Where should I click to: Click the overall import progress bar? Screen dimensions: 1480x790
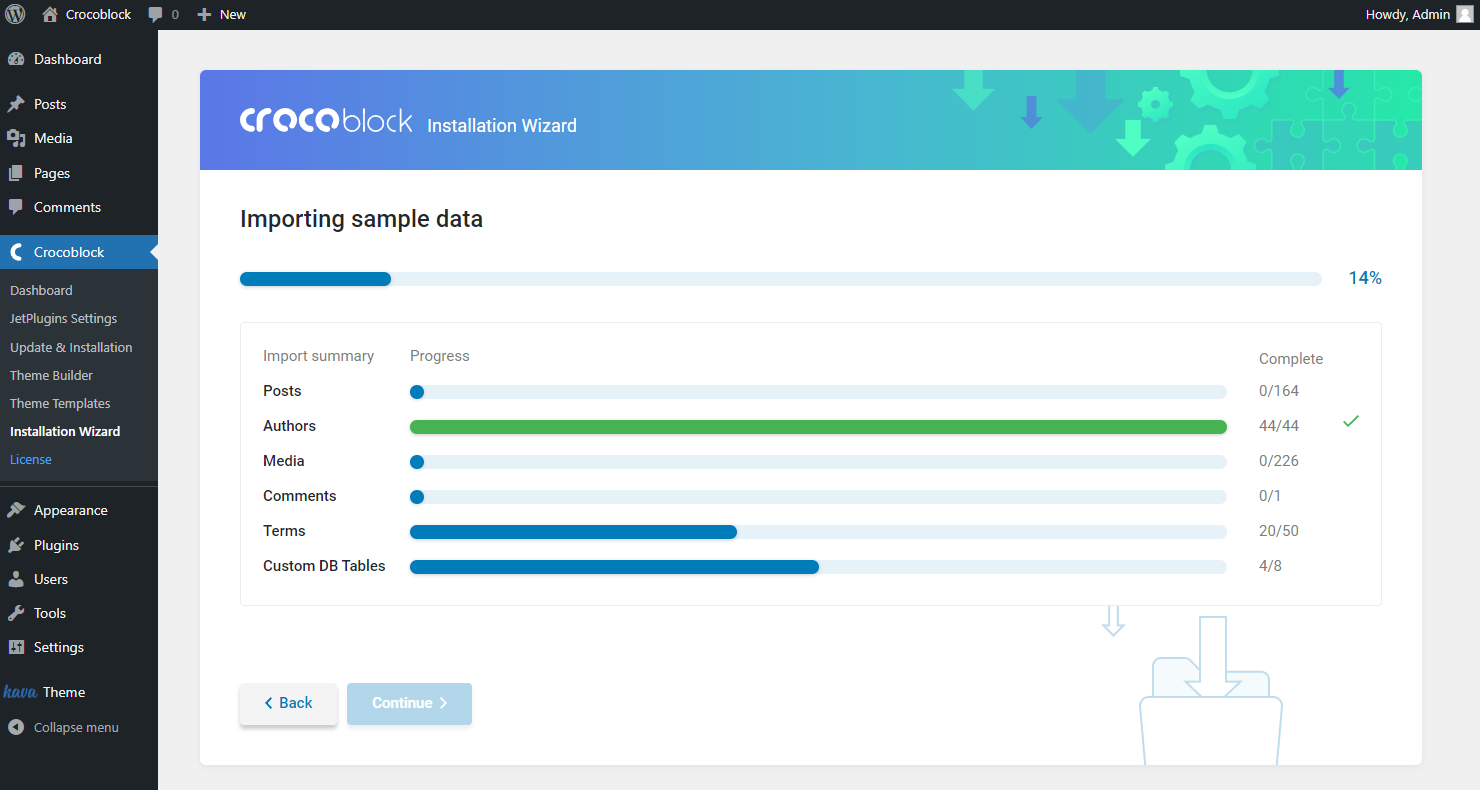coord(781,279)
